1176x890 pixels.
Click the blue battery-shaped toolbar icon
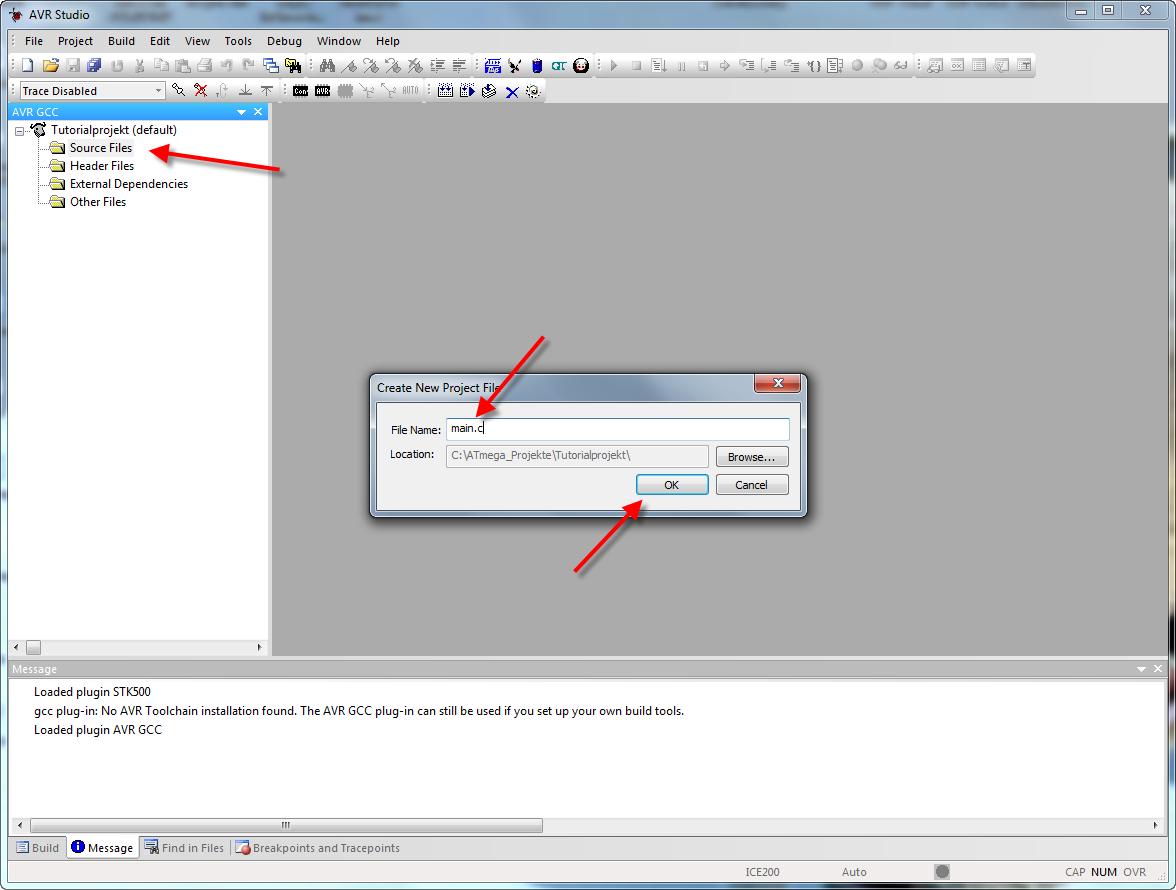[537, 66]
